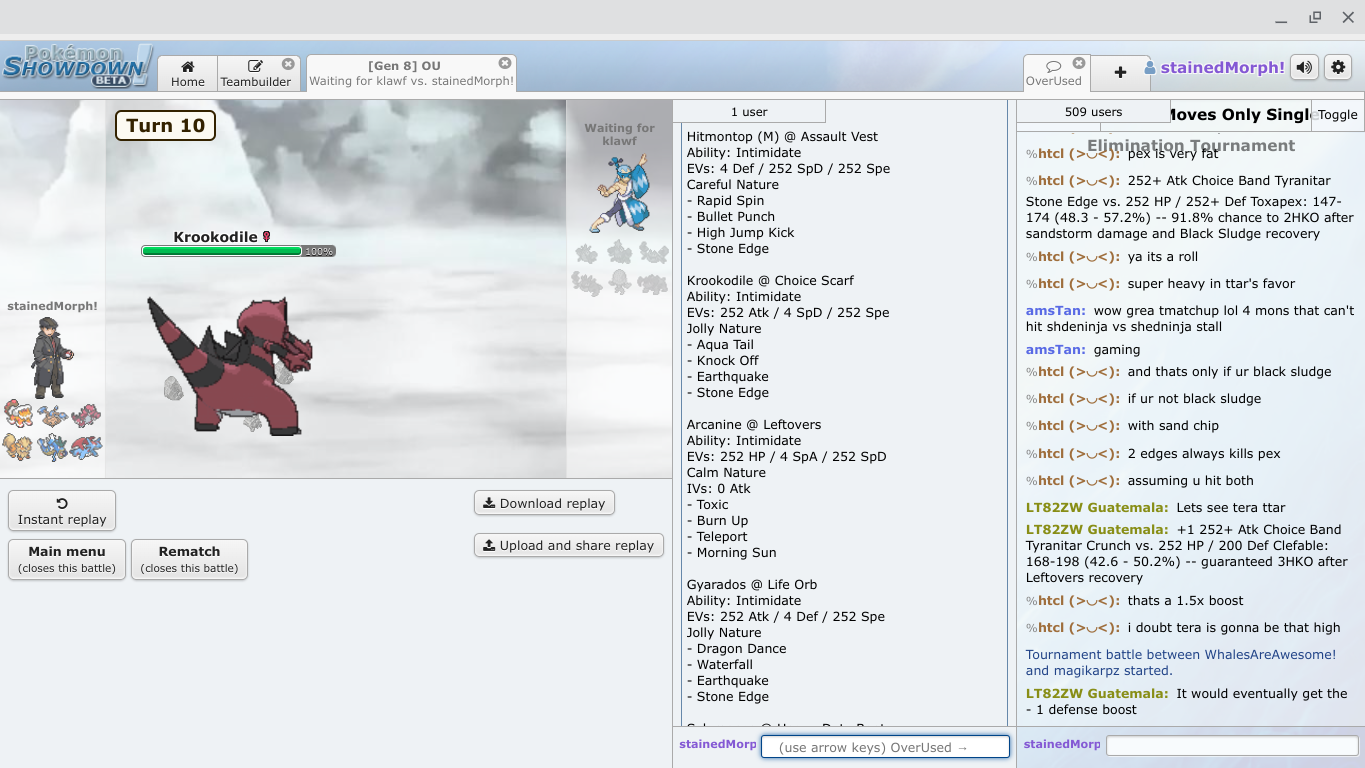Select Salamence team icon under stainedMorph!

85,446
